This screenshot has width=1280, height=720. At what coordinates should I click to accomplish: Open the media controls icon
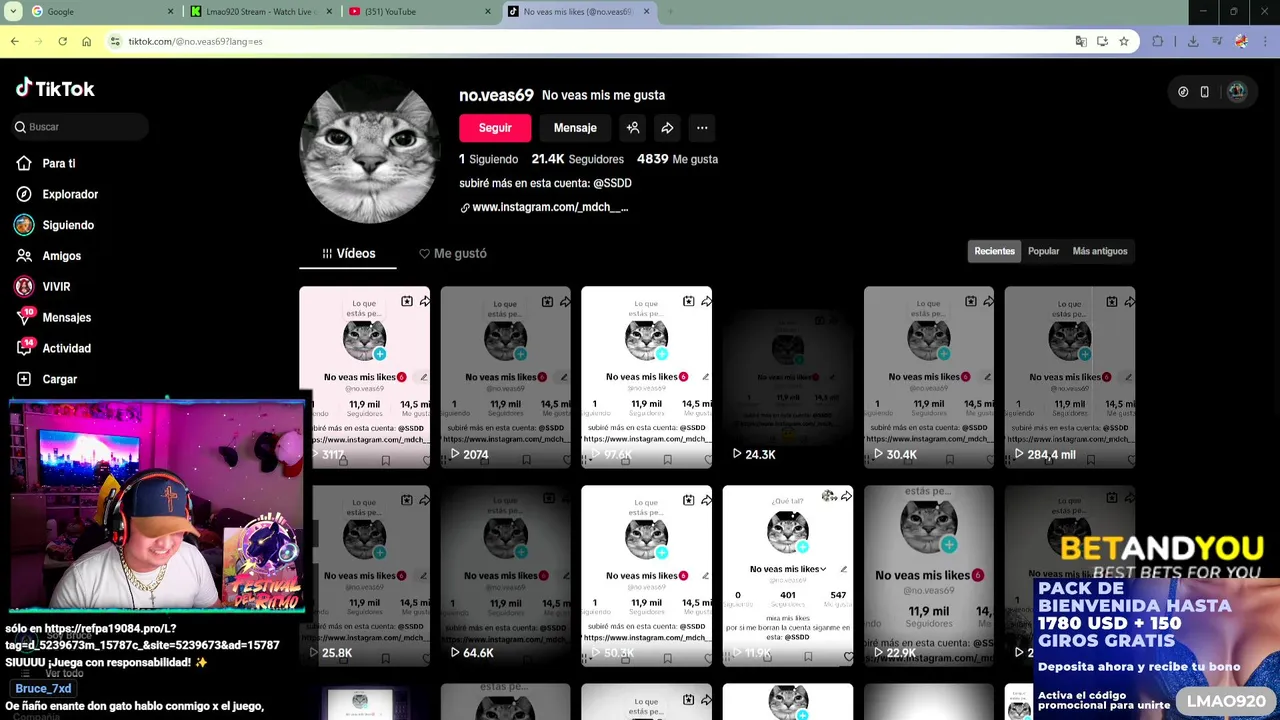pyautogui.click(x=1217, y=41)
